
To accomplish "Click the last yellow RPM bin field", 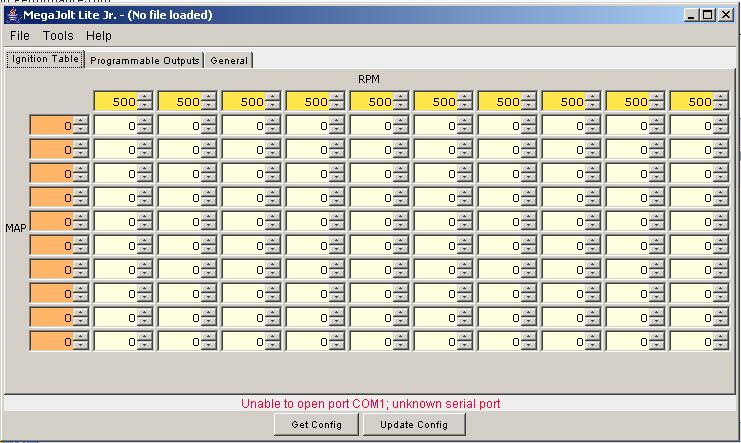I will [692, 102].
